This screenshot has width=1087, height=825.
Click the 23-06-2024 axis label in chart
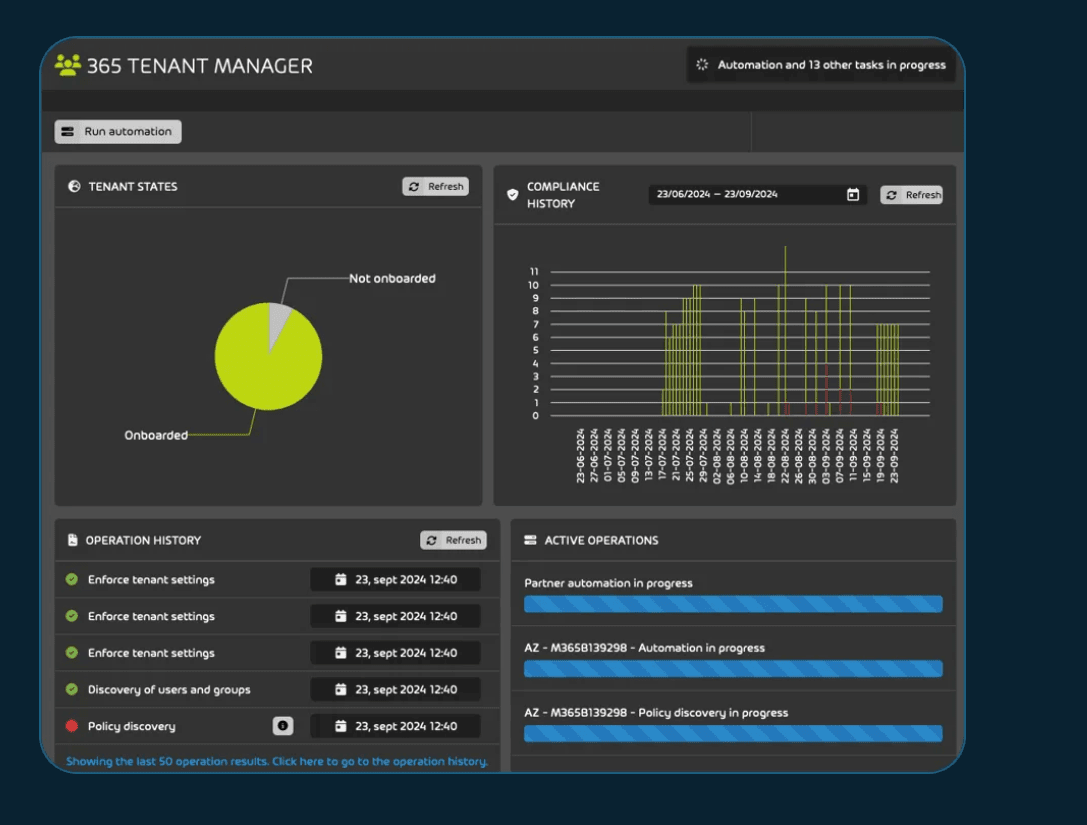click(x=580, y=455)
